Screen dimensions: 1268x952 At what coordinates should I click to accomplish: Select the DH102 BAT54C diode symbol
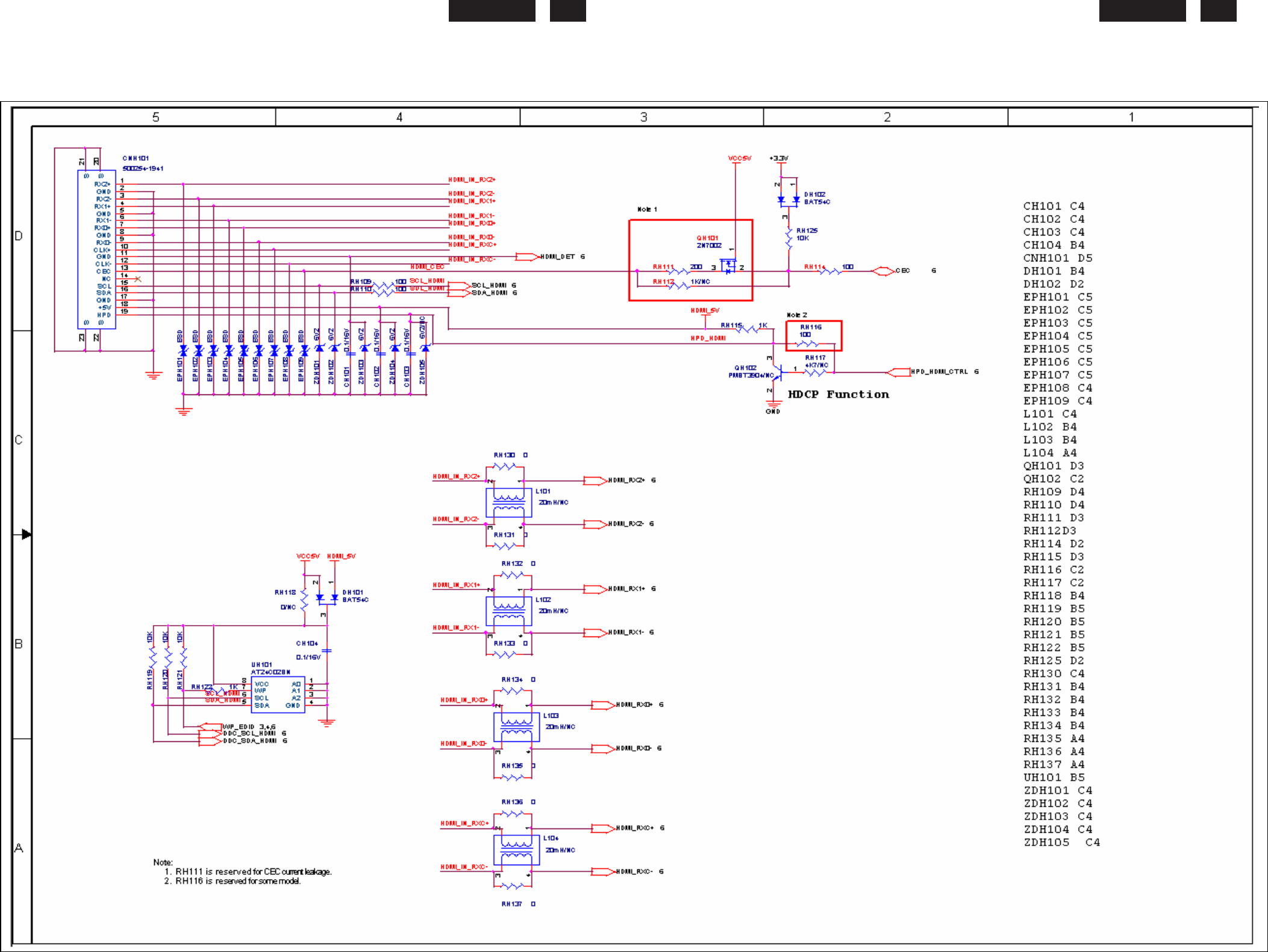(789, 199)
